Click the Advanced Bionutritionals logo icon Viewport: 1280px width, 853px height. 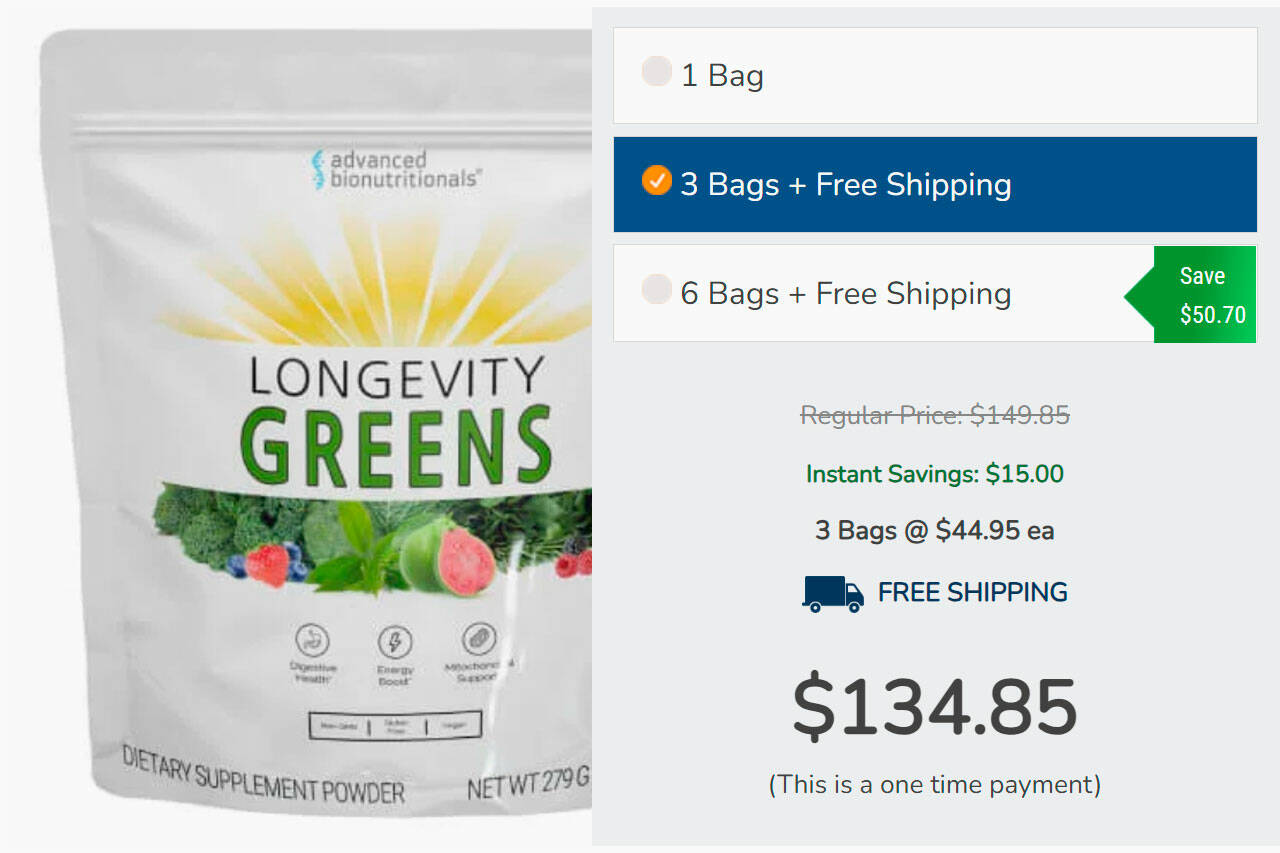(x=318, y=170)
